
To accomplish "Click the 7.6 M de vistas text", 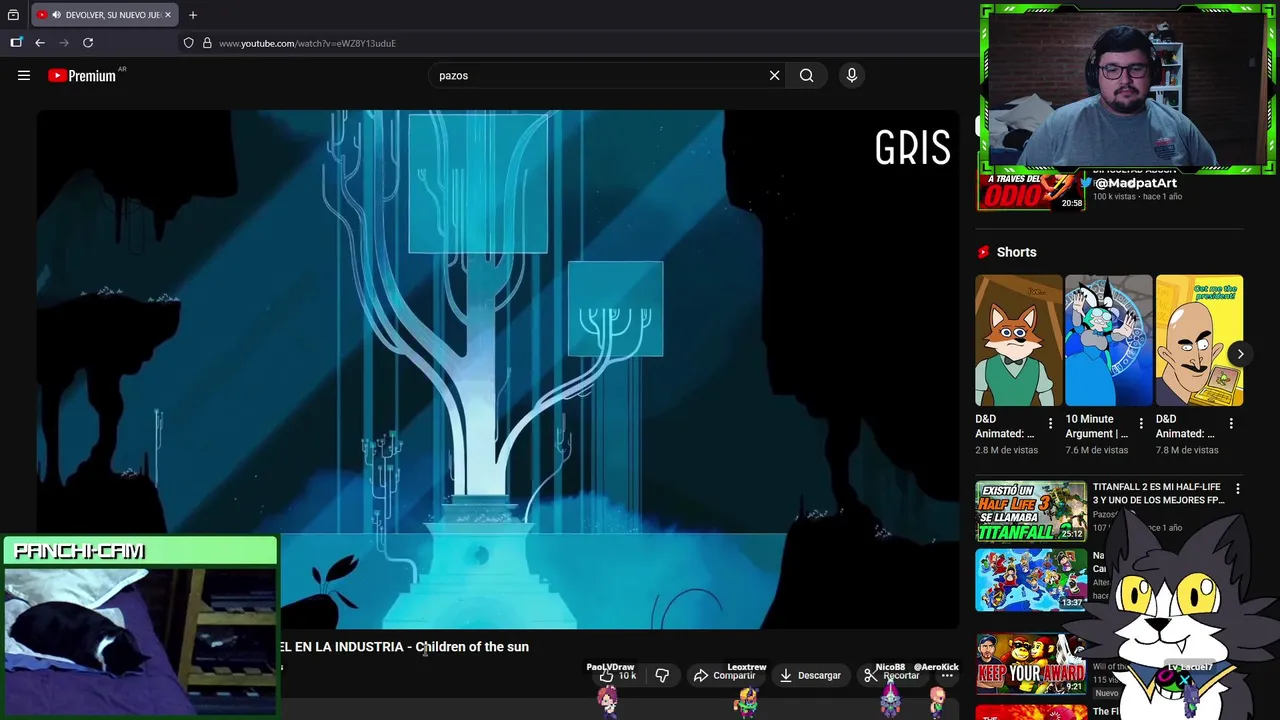I will pos(1097,450).
